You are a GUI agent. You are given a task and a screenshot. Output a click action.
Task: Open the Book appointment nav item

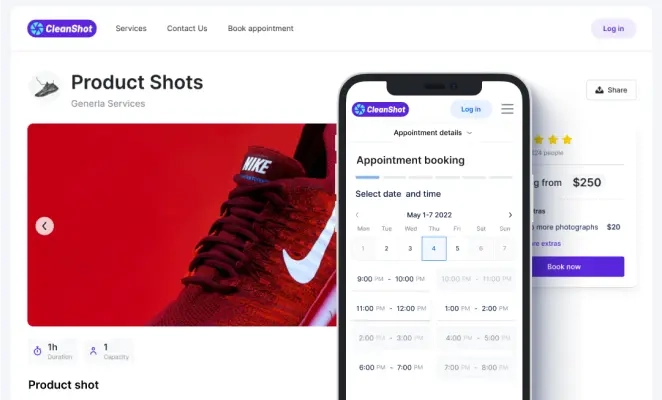coord(260,28)
